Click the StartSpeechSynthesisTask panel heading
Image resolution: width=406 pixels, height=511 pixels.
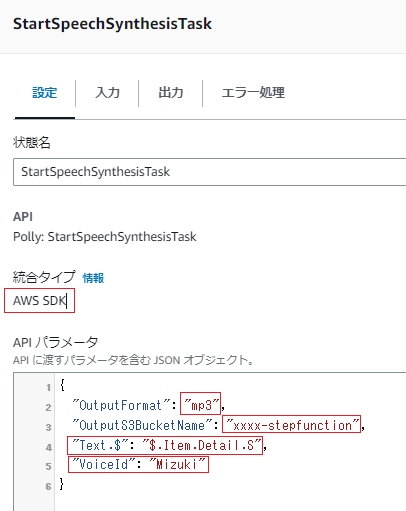coord(112,24)
